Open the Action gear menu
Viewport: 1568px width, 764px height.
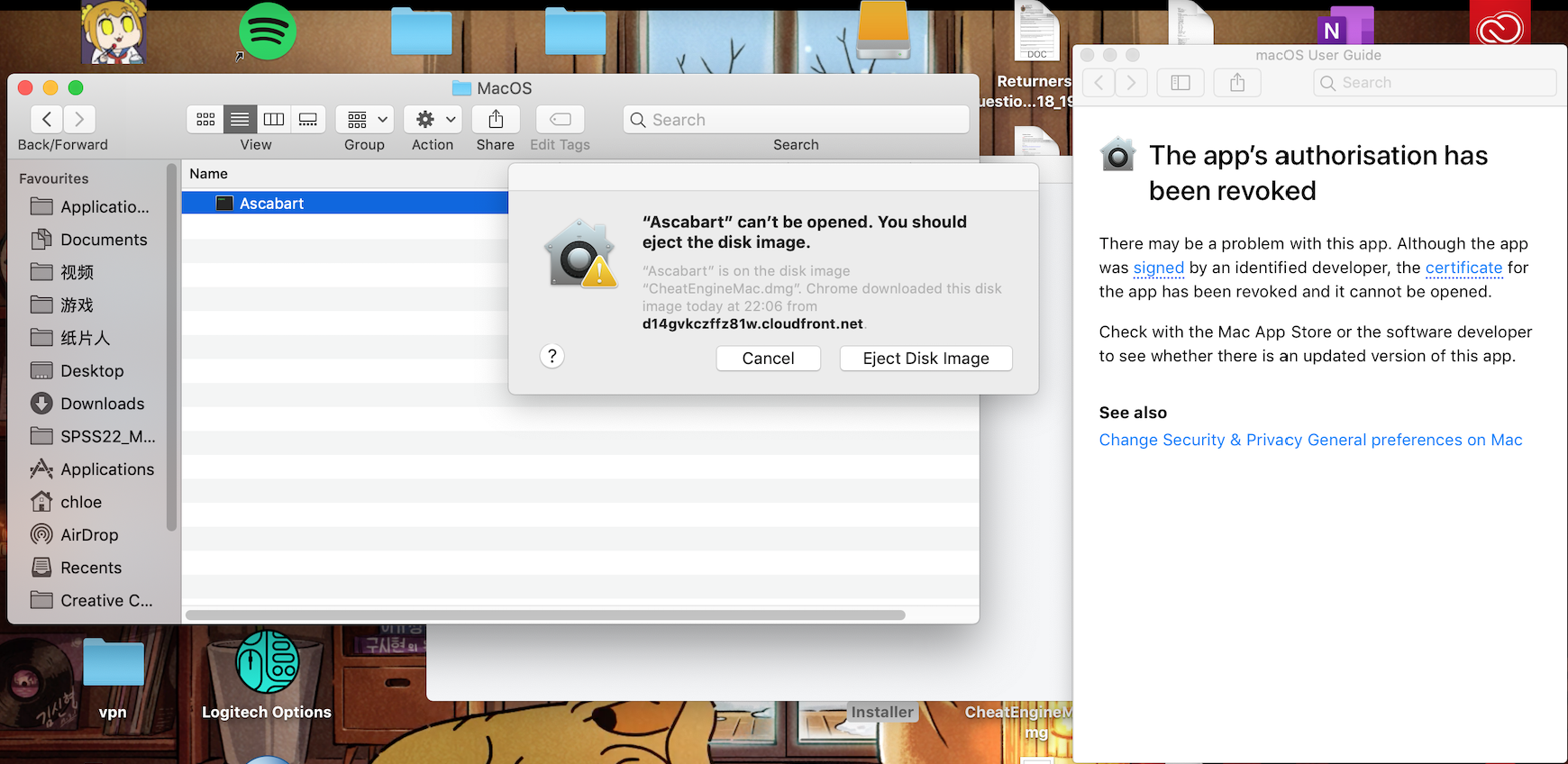click(x=433, y=119)
